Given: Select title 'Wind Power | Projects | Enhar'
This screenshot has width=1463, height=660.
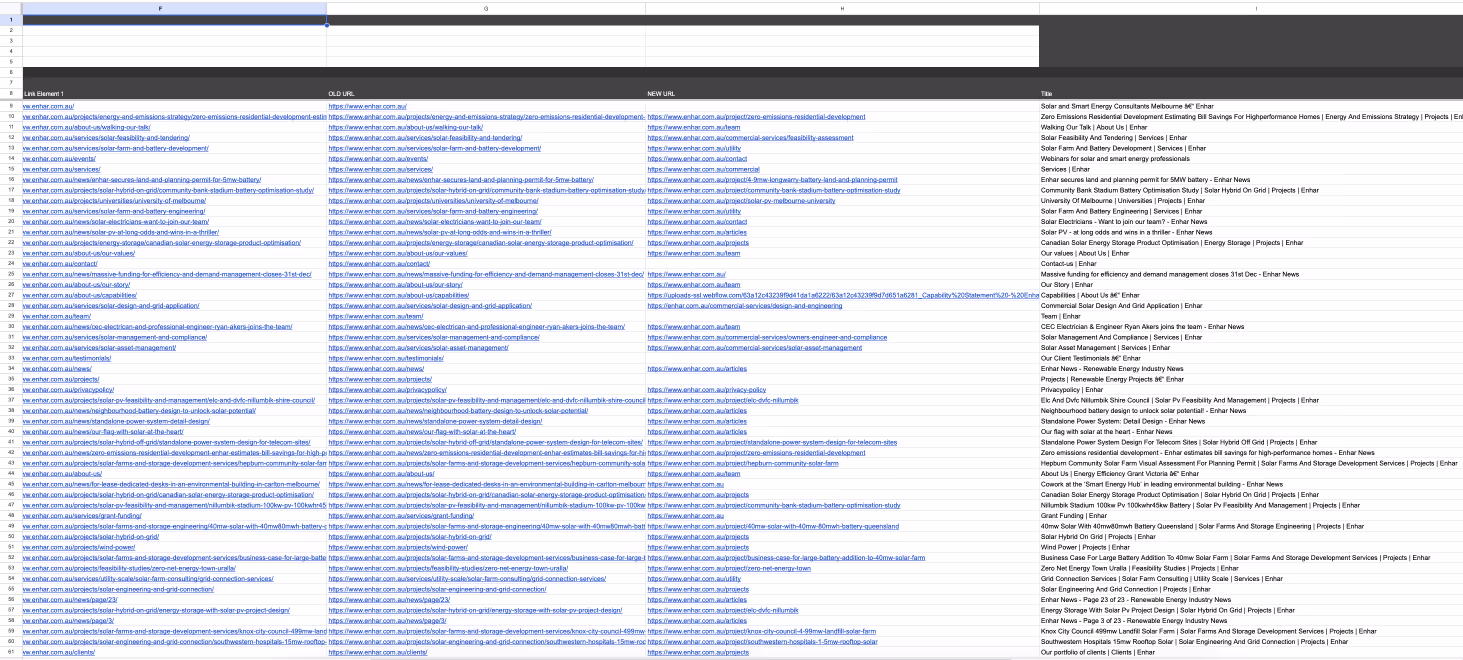Looking at the screenshot, I should point(1086,547).
